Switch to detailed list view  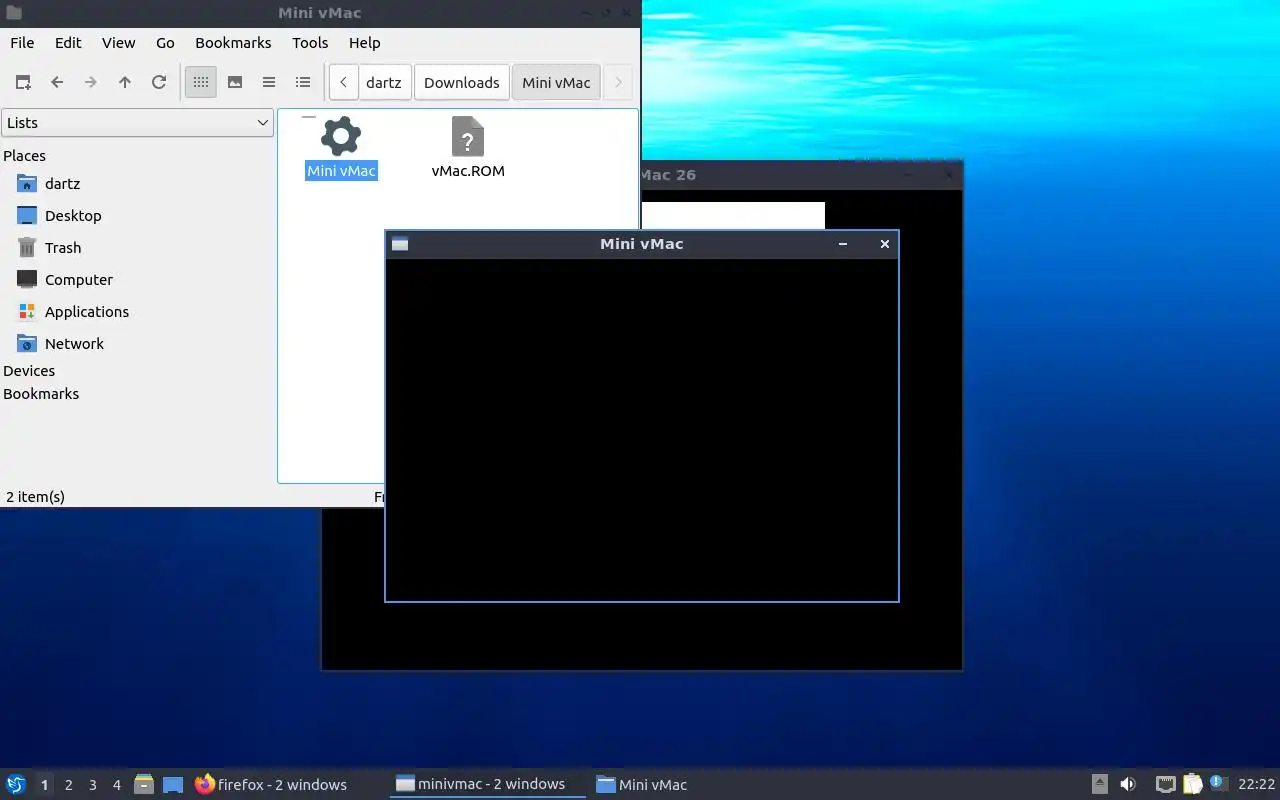click(x=303, y=82)
